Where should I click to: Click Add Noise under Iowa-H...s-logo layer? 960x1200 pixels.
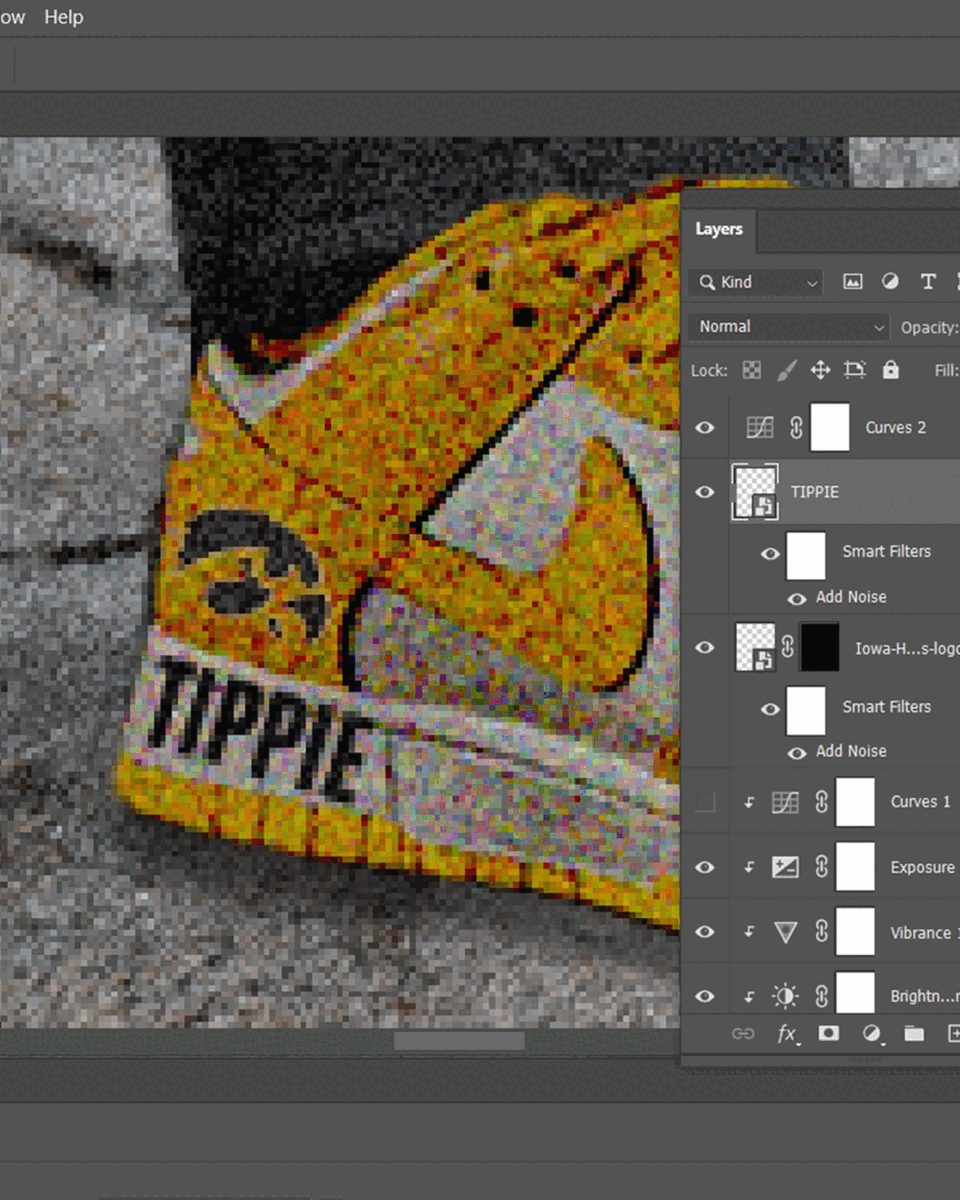point(851,751)
